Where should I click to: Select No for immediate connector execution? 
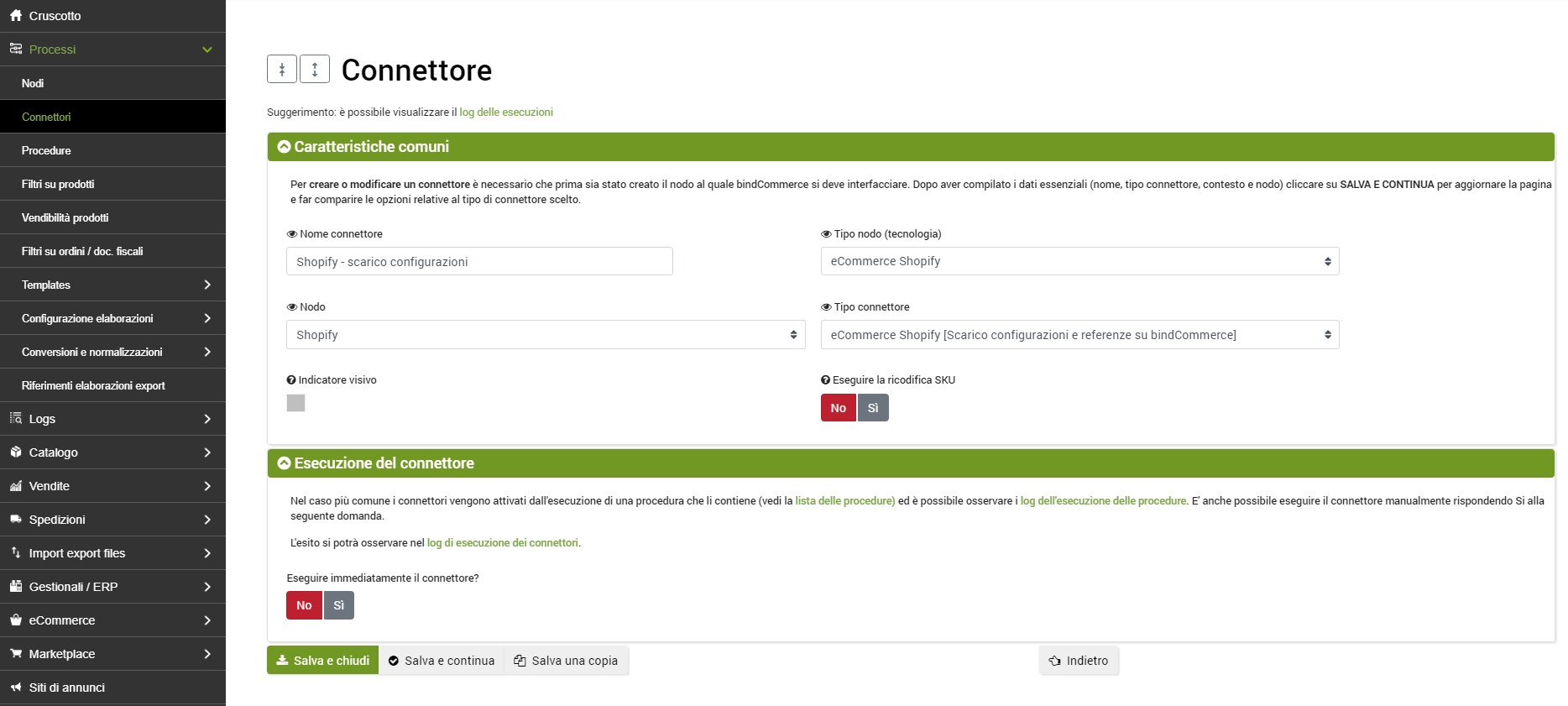(304, 605)
